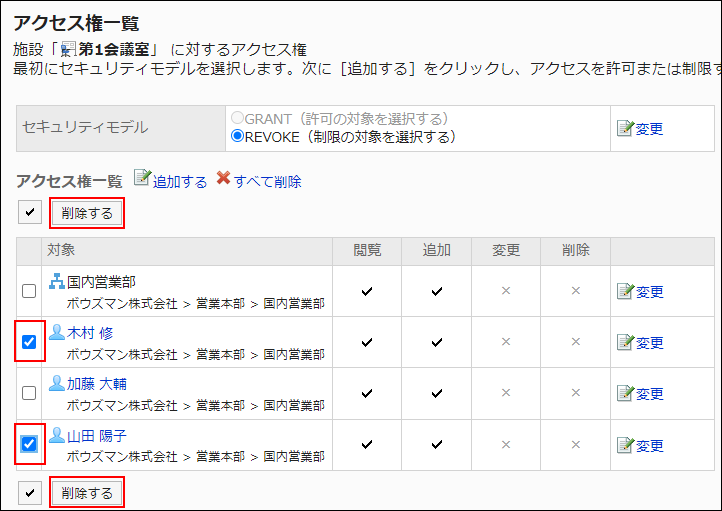This screenshot has width=722, height=511.
Task: Uncheck the 木村 修 row checkbox
Action: (x=29, y=342)
